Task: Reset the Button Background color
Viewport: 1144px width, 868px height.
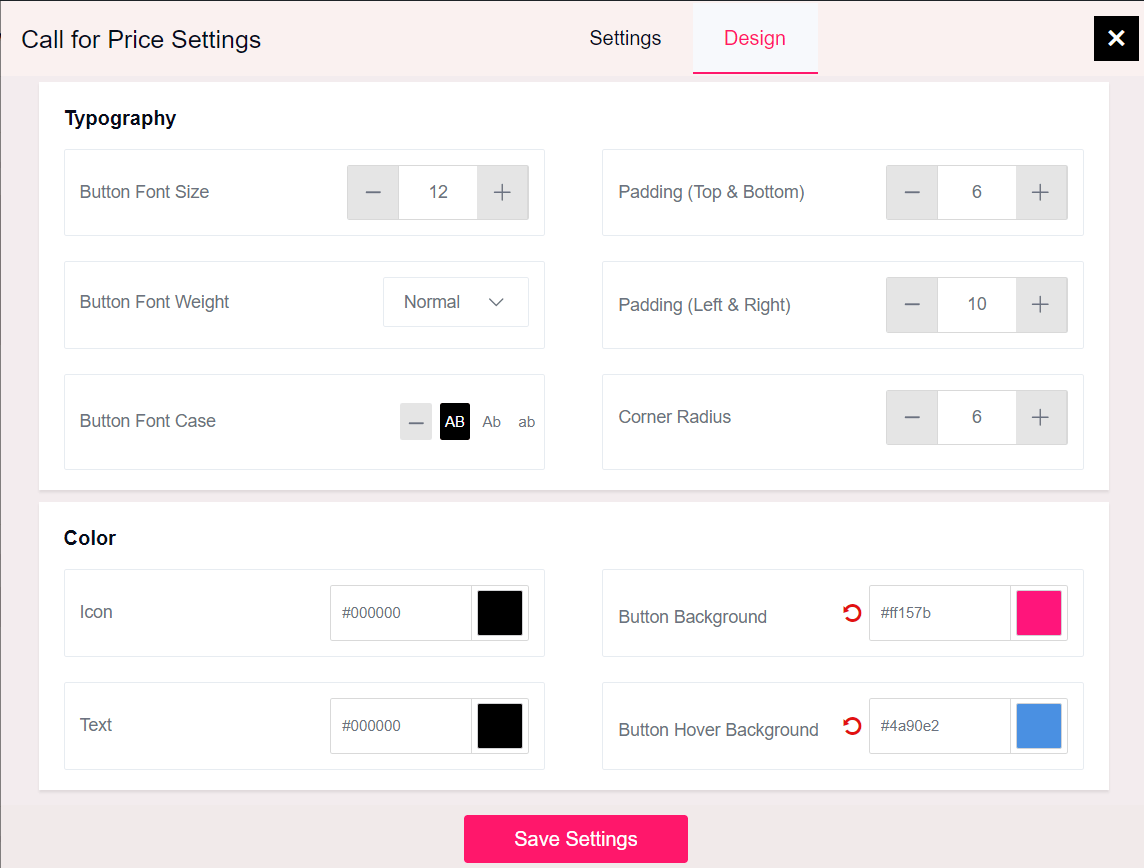Action: click(850, 612)
